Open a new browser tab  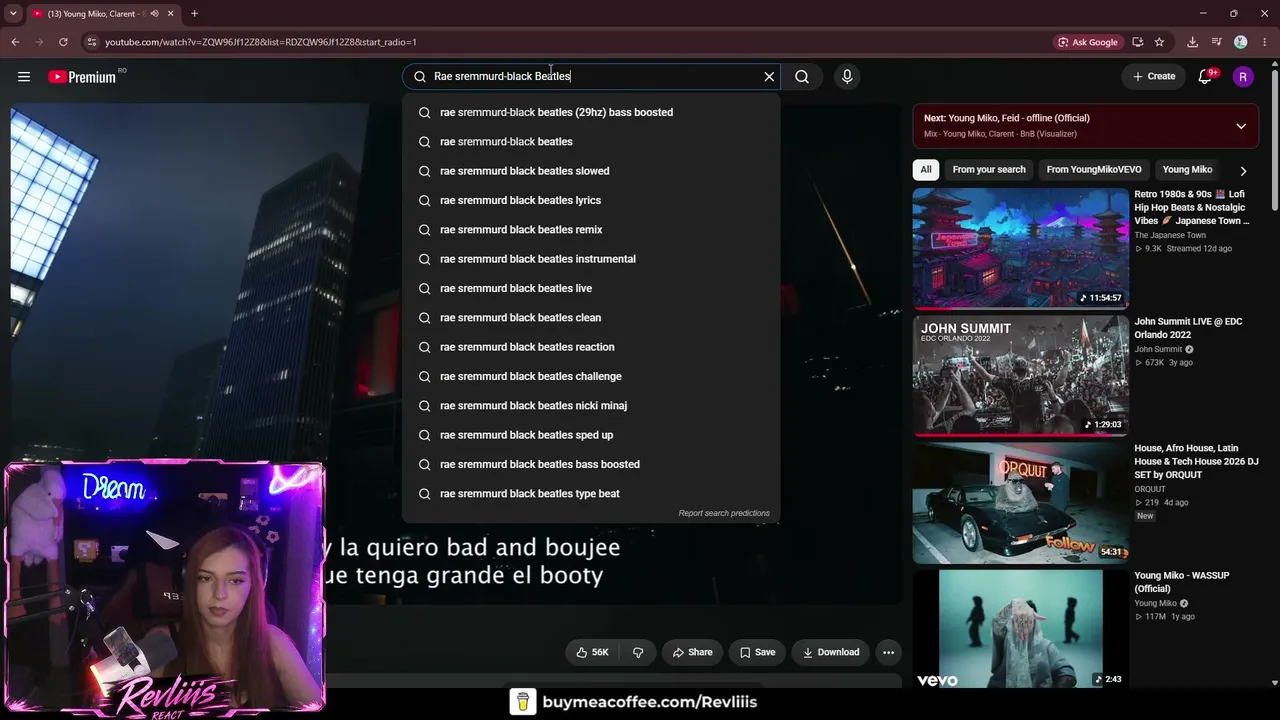(194, 14)
